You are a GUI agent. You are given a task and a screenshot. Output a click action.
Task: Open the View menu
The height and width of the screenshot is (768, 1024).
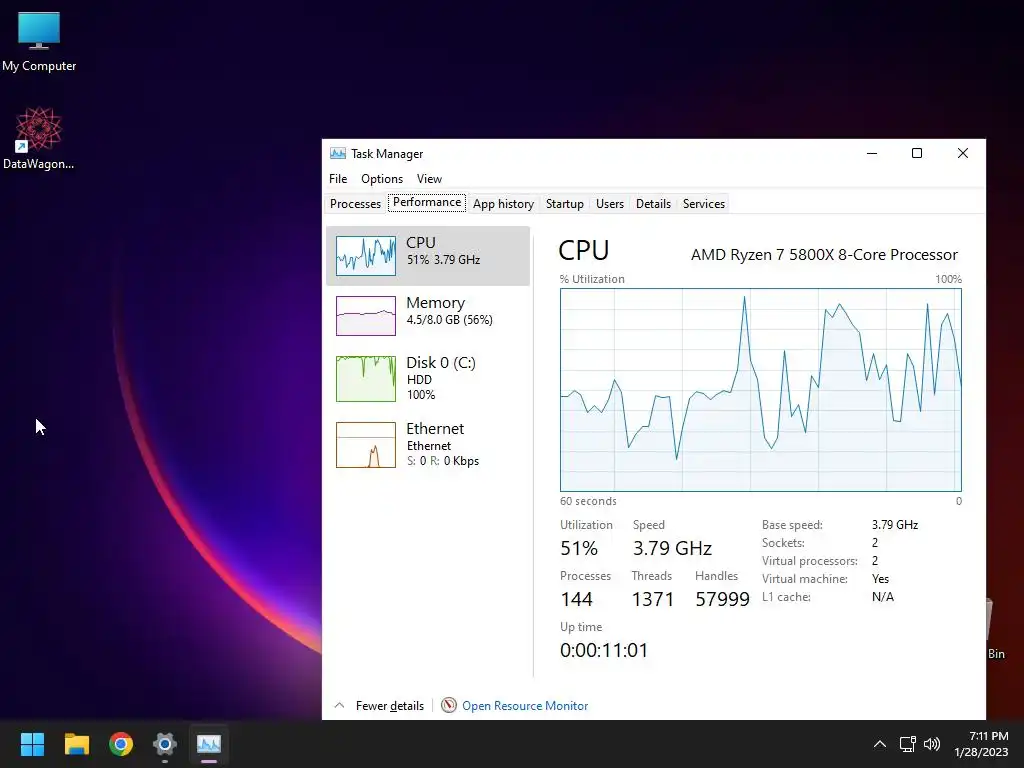tap(429, 178)
